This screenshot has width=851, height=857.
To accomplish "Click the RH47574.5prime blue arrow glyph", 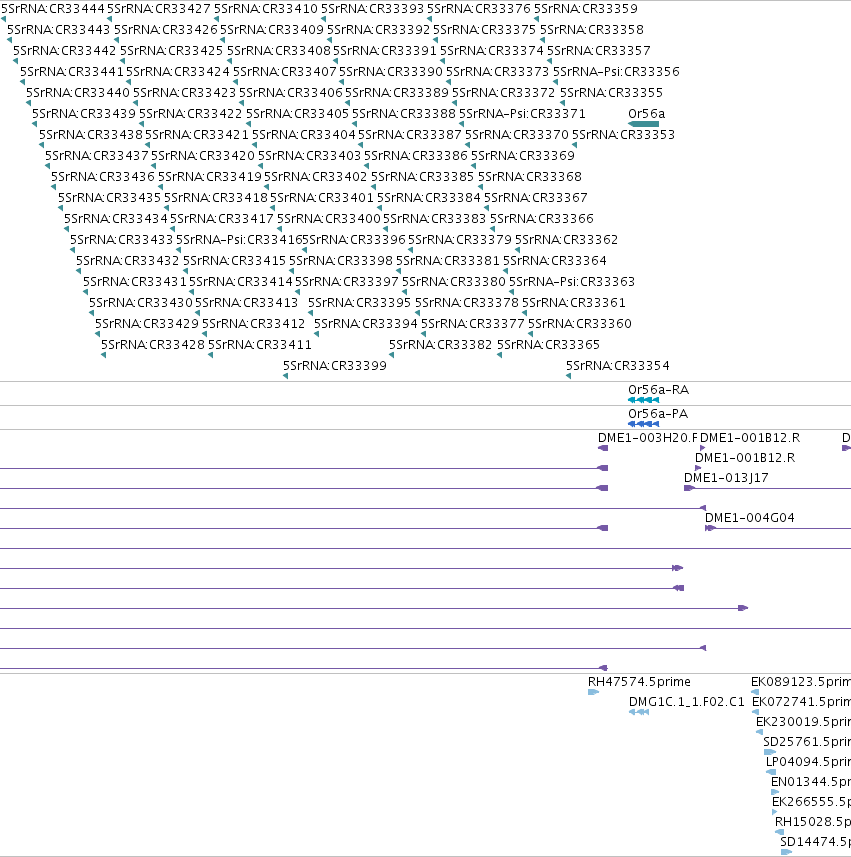I will (x=594, y=692).
